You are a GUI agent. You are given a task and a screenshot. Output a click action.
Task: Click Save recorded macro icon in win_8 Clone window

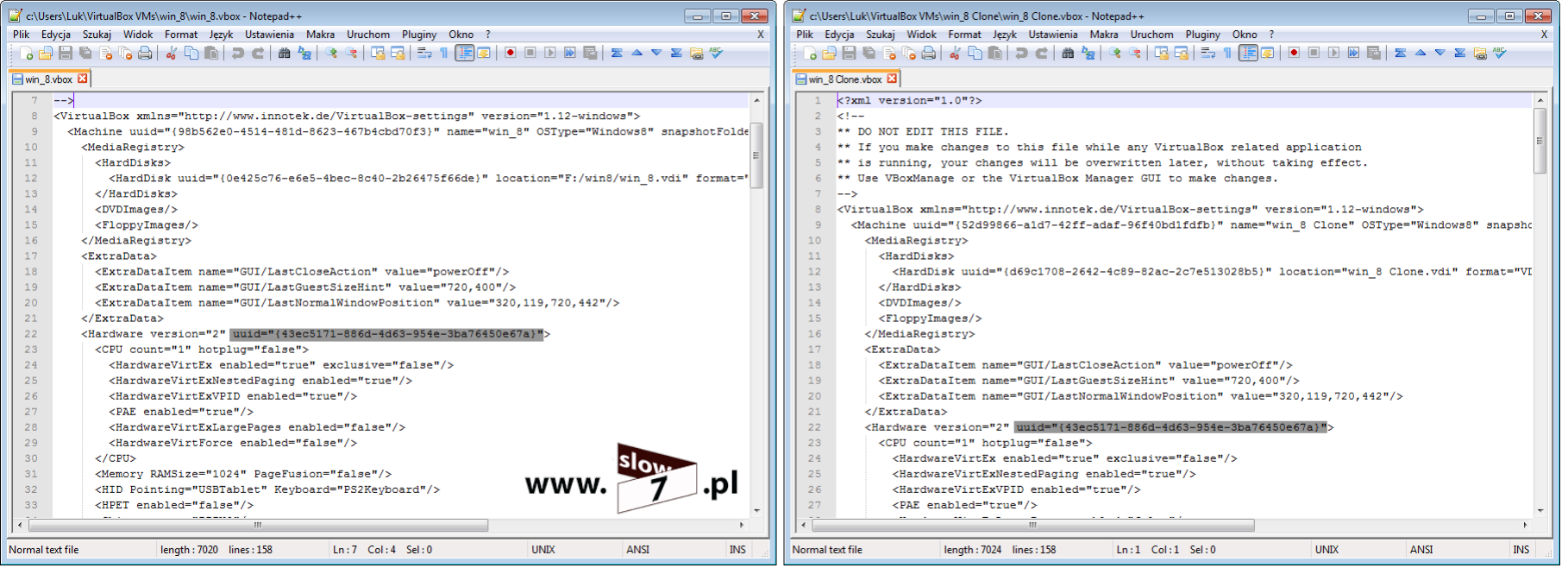tap(1374, 54)
